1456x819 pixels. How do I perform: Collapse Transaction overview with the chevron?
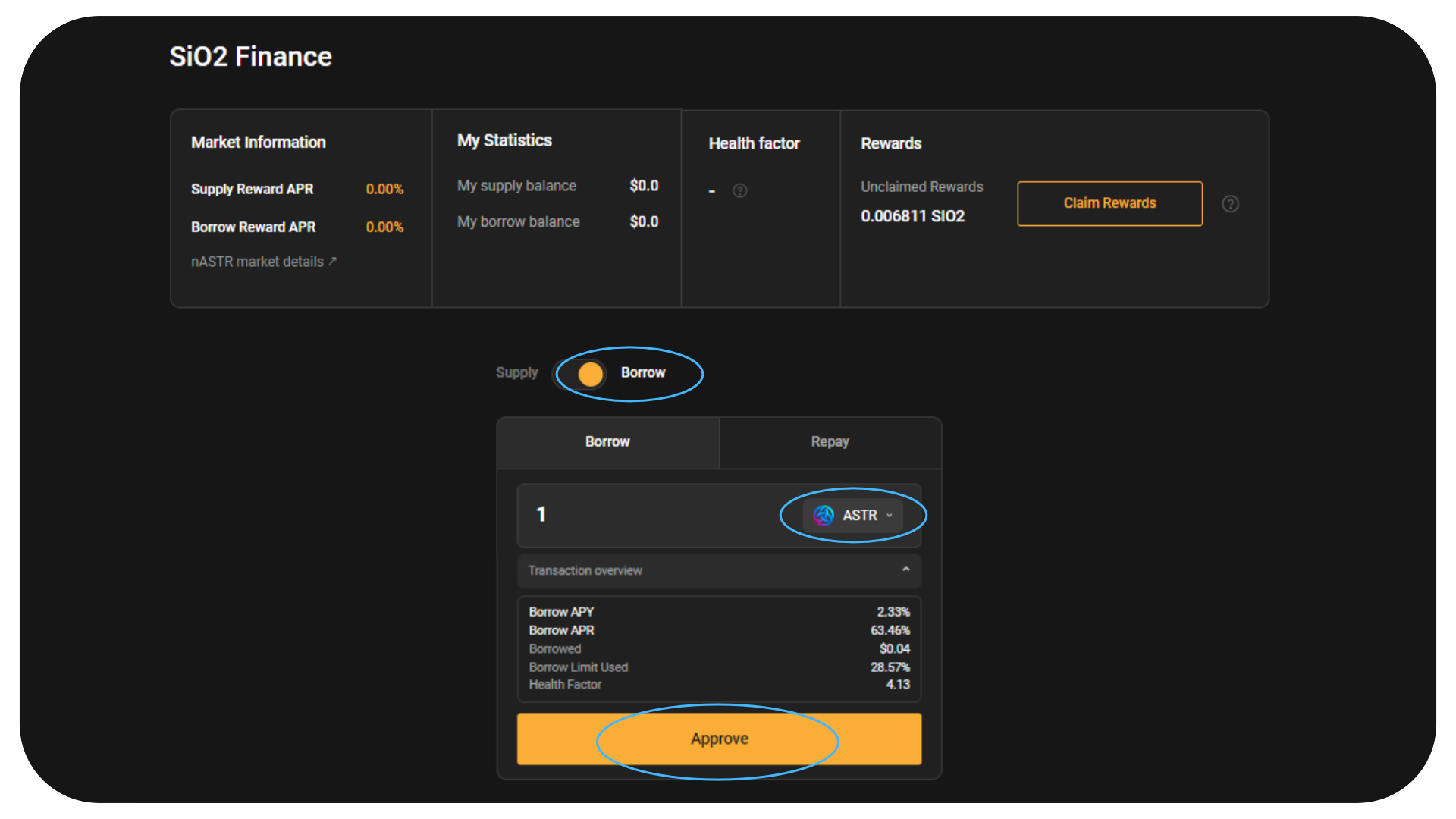(x=905, y=570)
